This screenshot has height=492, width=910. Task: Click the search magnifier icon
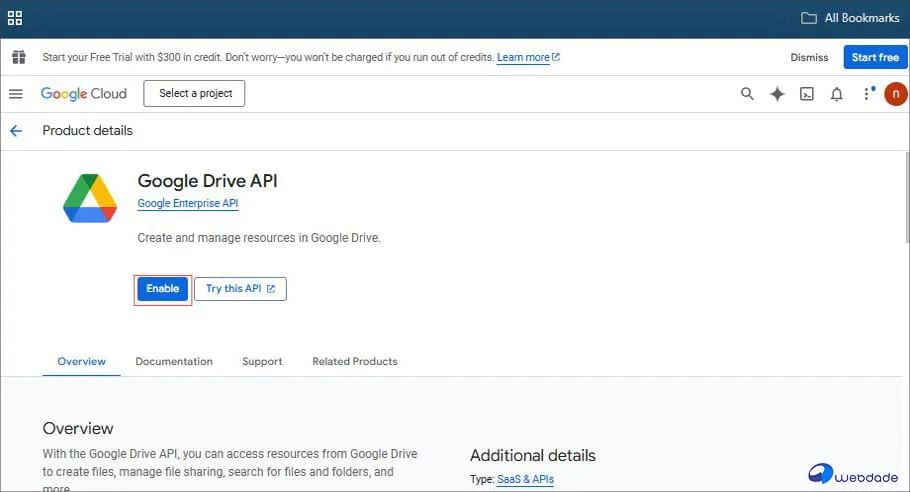[747, 94]
